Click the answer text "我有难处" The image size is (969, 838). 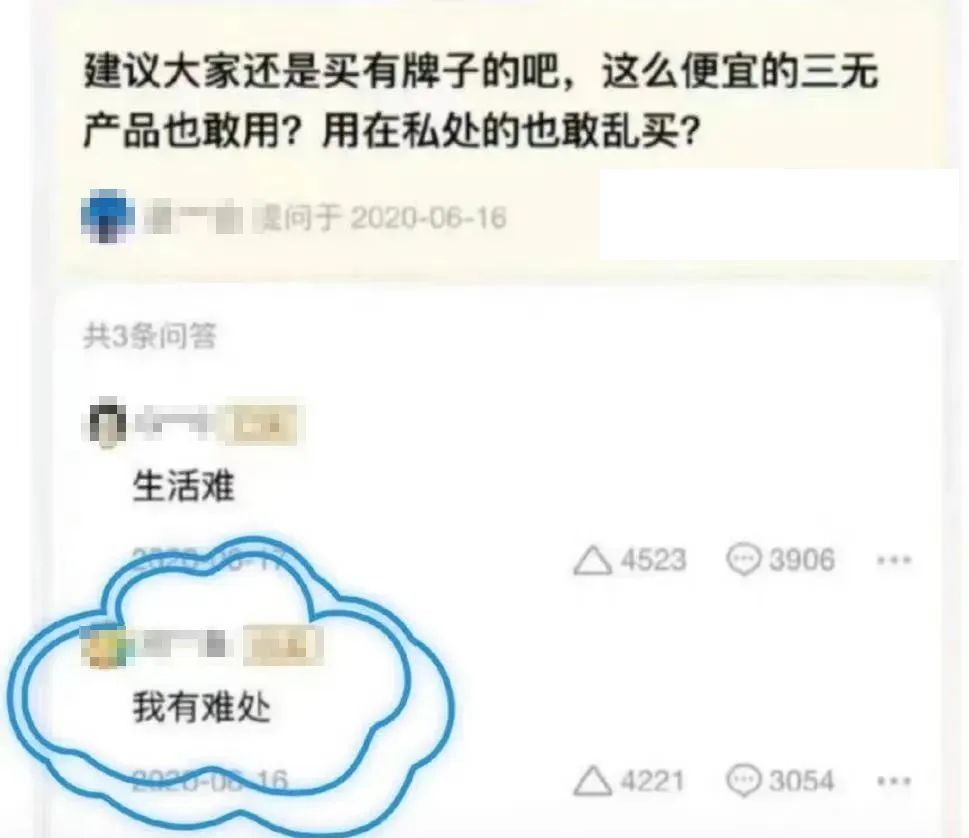201,707
